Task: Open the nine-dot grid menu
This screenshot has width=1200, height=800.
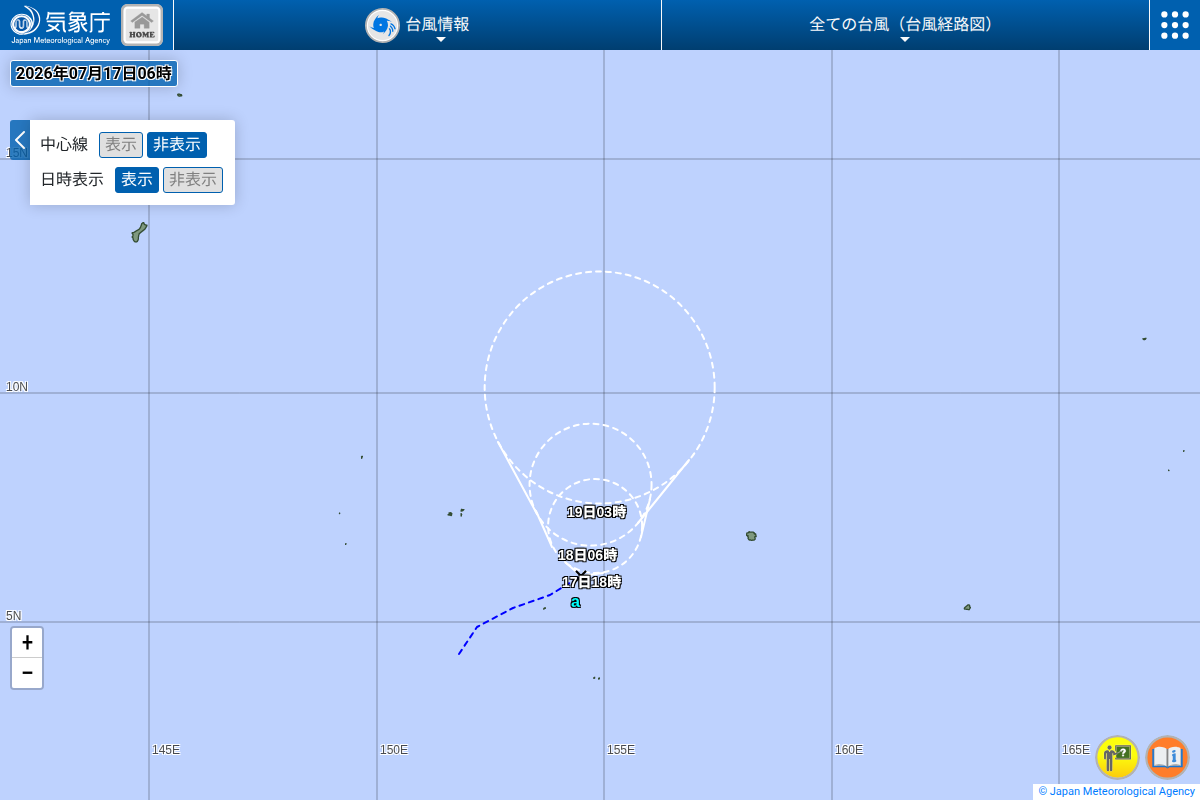Action: tap(1175, 25)
